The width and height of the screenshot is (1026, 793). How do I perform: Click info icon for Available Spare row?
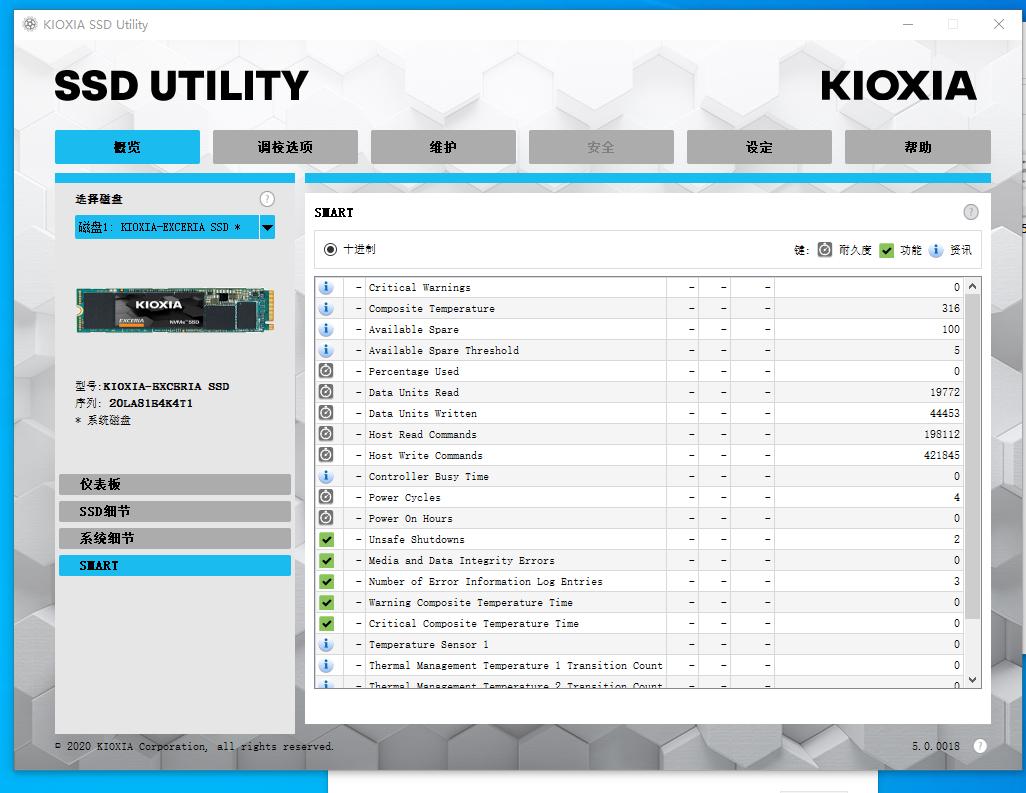pos(326,329)
